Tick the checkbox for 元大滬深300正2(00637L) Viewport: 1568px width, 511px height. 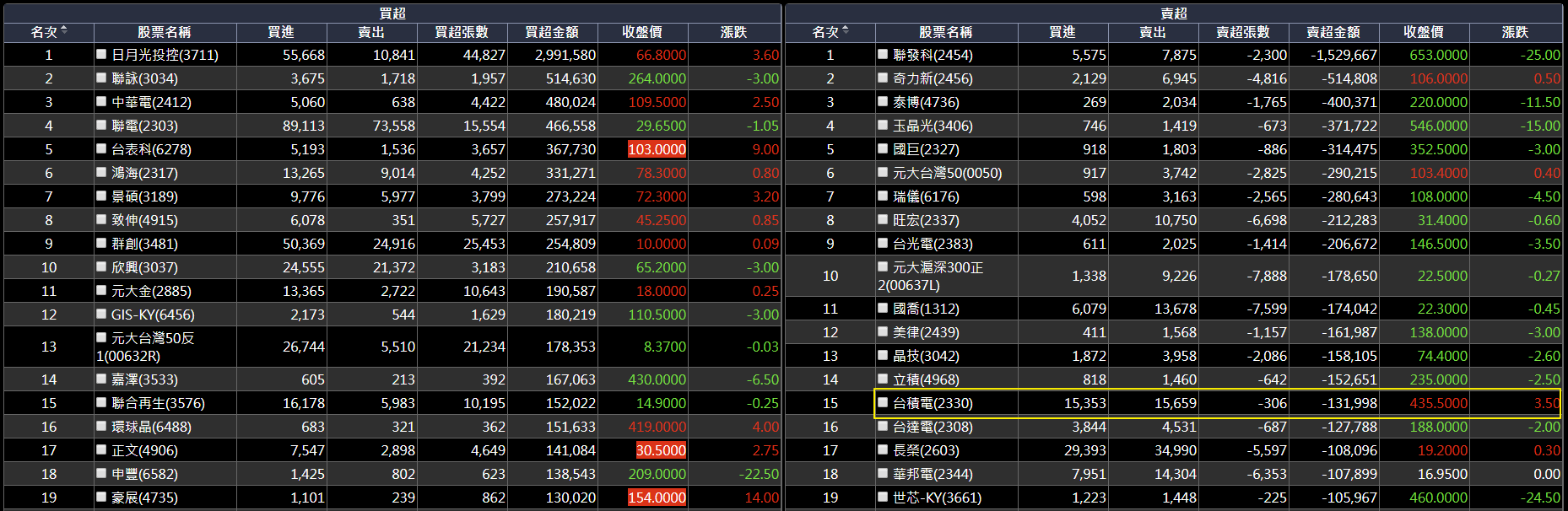883,266
